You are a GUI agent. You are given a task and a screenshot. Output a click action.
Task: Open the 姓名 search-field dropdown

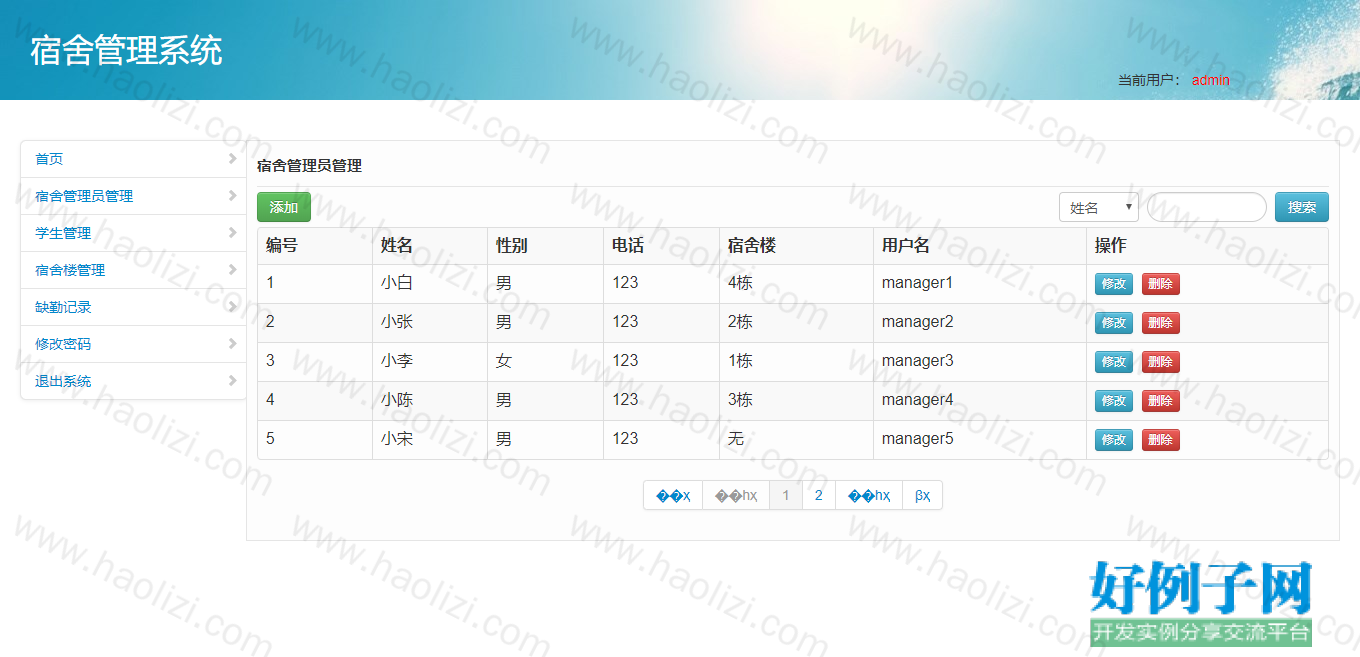coord(1099,207)
